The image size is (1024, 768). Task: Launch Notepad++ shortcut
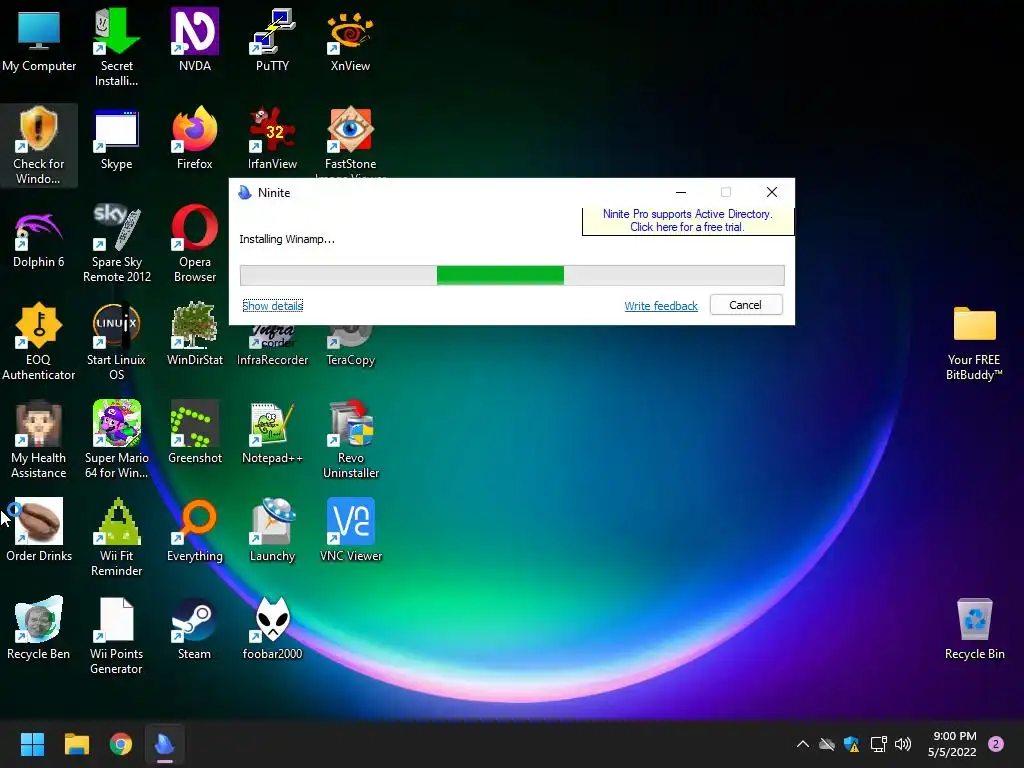272,432
